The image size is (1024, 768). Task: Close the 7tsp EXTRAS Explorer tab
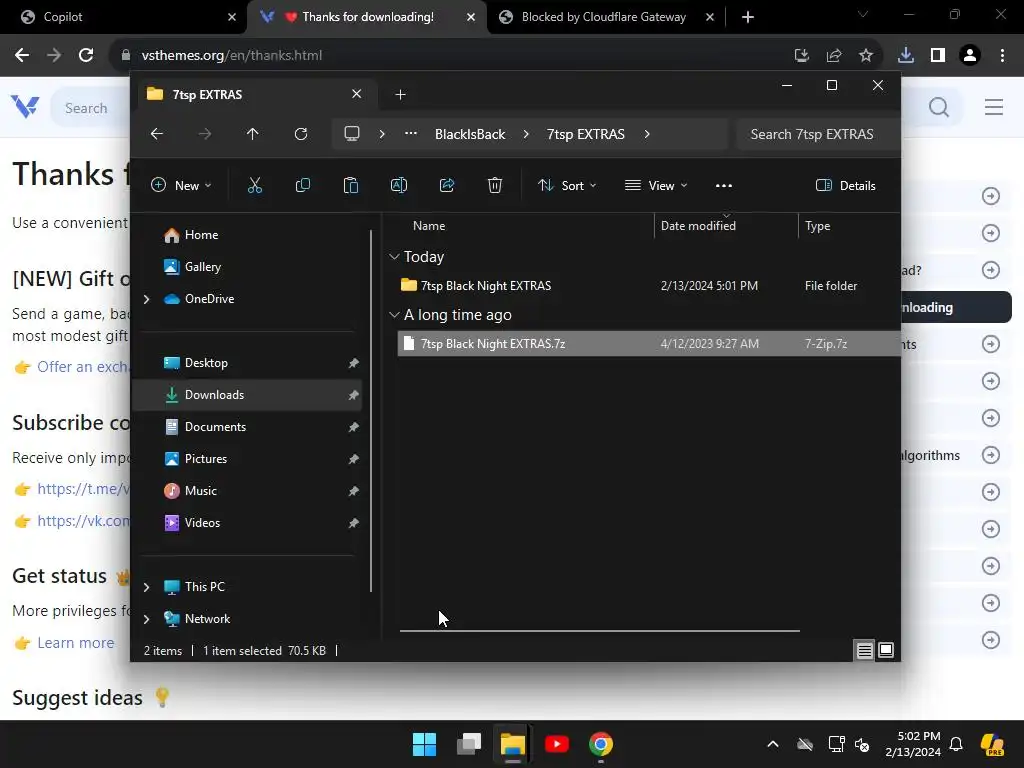click(x=357, y=94)
